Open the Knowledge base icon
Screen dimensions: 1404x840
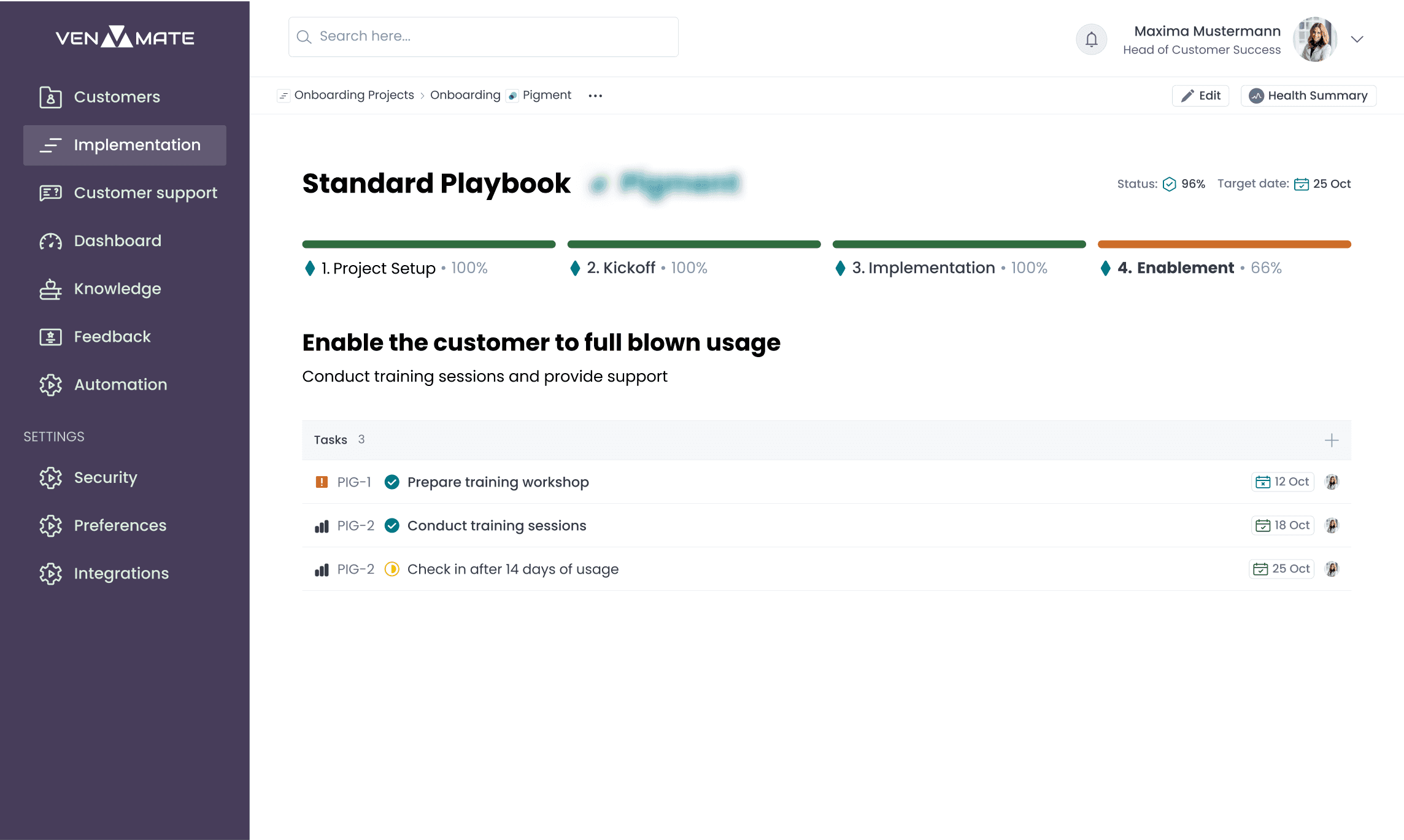coord(50,288)
